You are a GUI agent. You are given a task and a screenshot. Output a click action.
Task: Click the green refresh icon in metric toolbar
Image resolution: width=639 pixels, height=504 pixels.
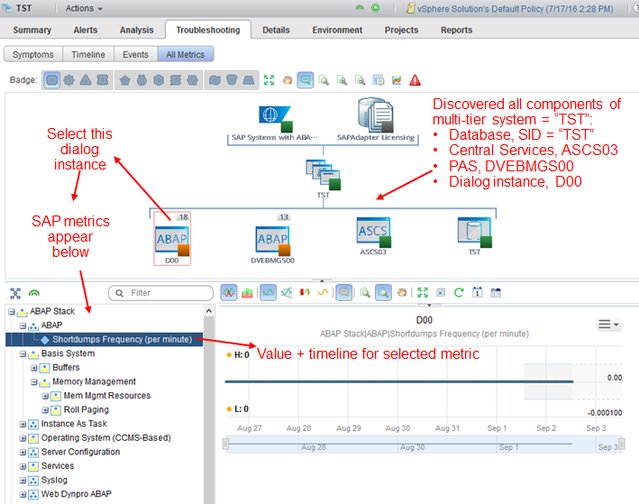pos(459,293)
